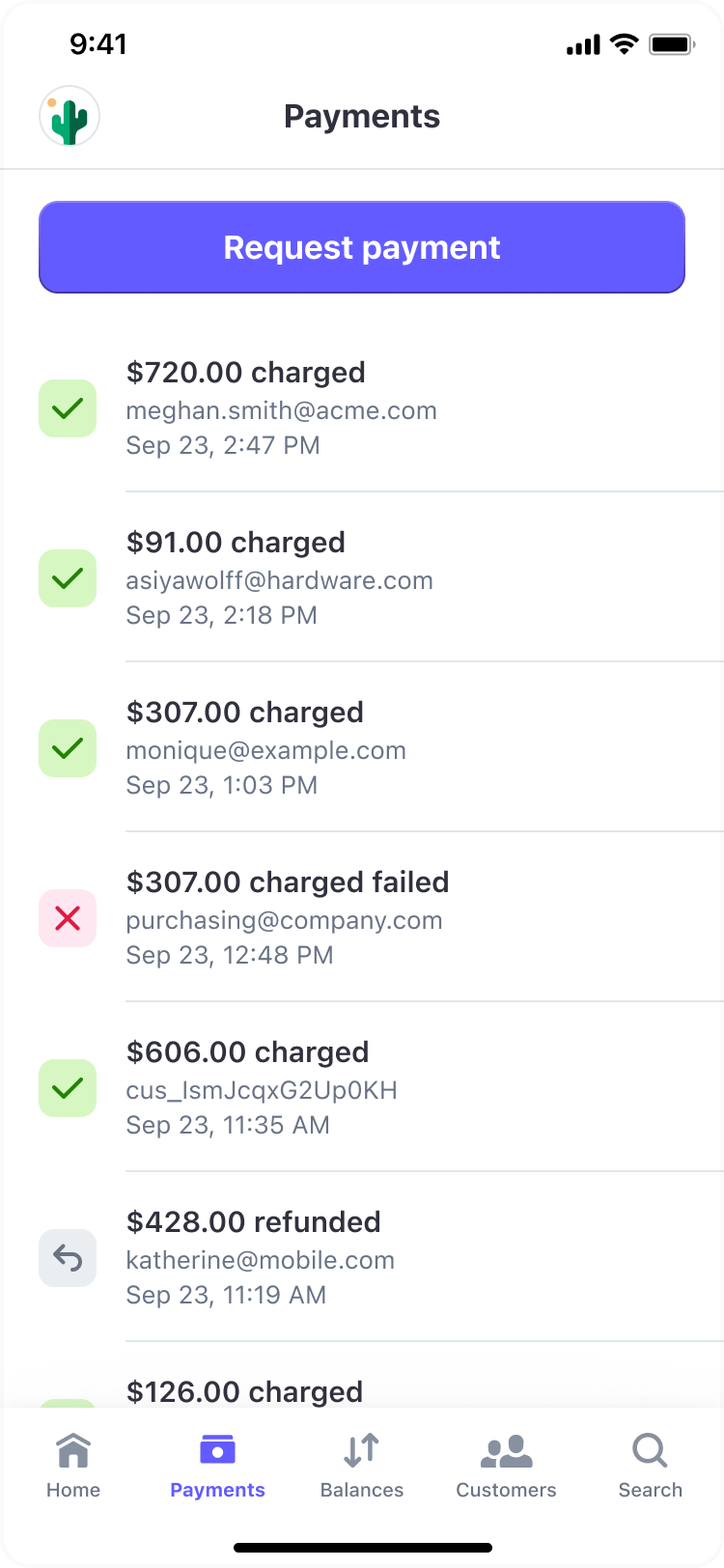The height and width of the screenshot is (1568, 724).
Task: Tap the green checkmark beside $91.00 charge
Action: (68, 578)
